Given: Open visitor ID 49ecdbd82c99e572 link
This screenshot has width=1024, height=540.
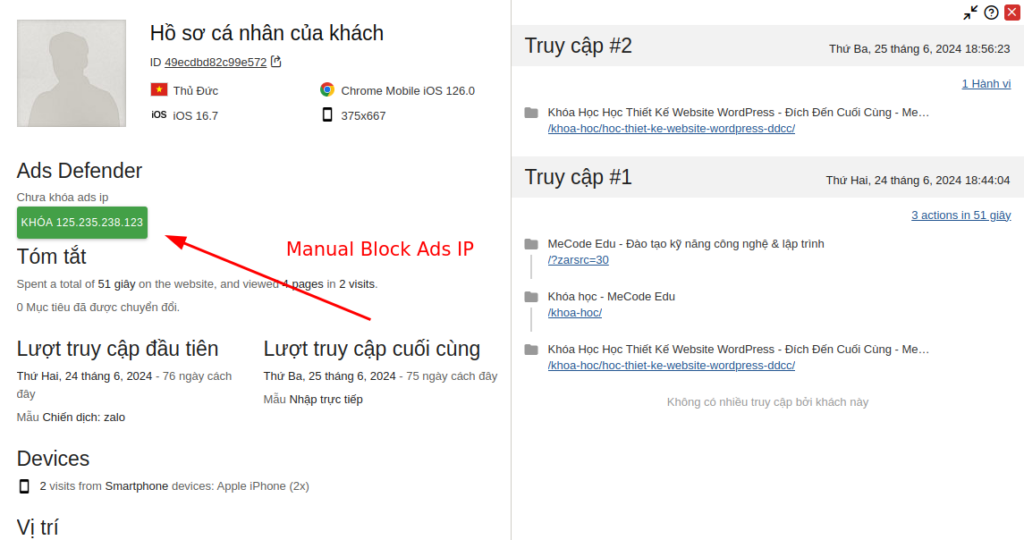Looking at the screenshot, I should [215, 62].
